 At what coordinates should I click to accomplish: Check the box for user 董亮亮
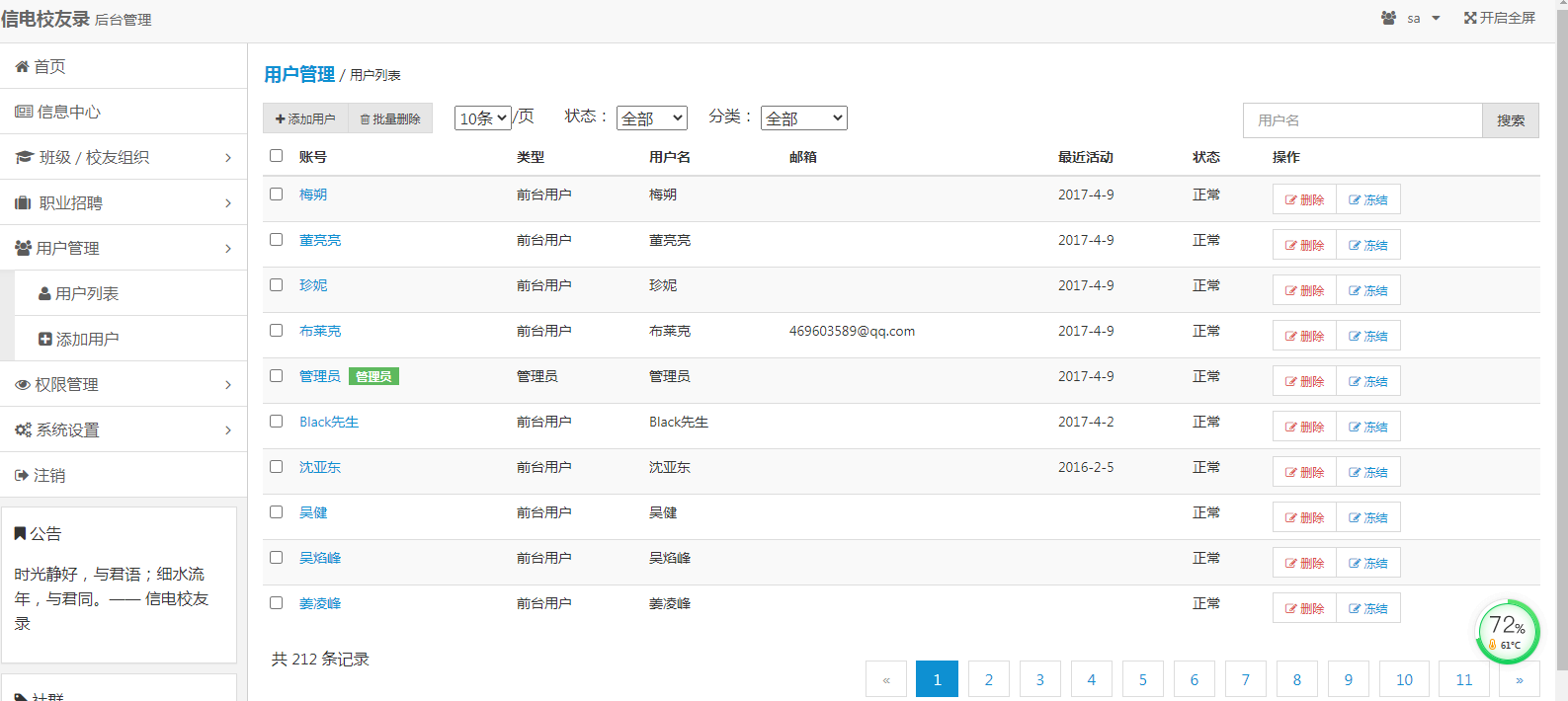(x=277, y=240)
